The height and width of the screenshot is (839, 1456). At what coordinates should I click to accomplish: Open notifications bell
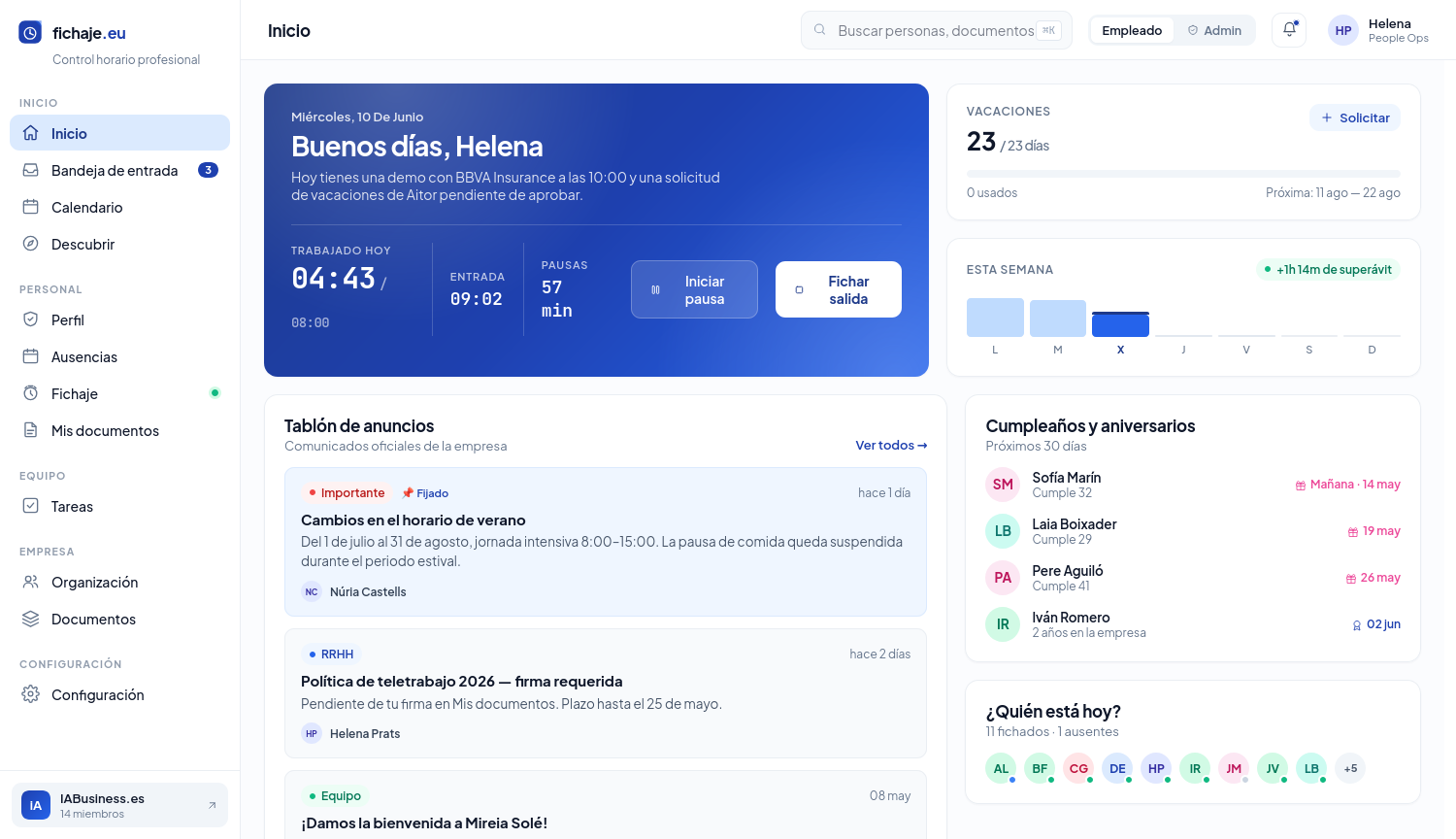click(1289, 30)
